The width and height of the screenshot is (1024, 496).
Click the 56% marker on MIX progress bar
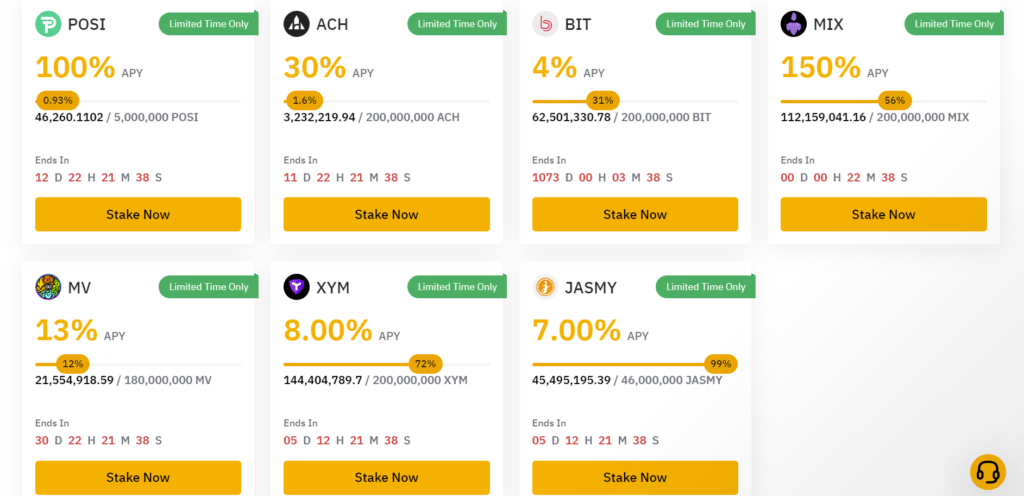894,100
